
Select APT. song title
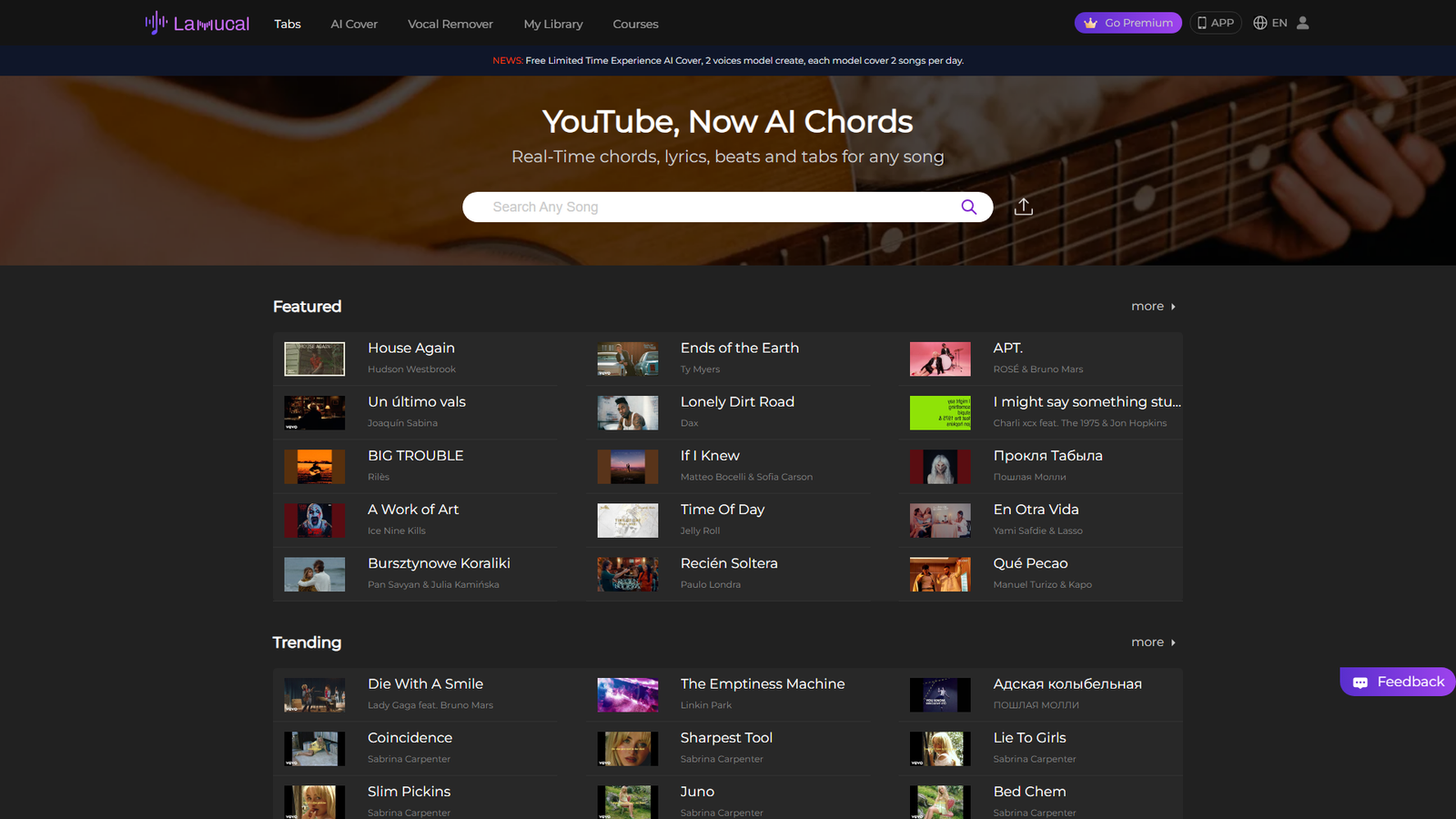[1008, 348]
